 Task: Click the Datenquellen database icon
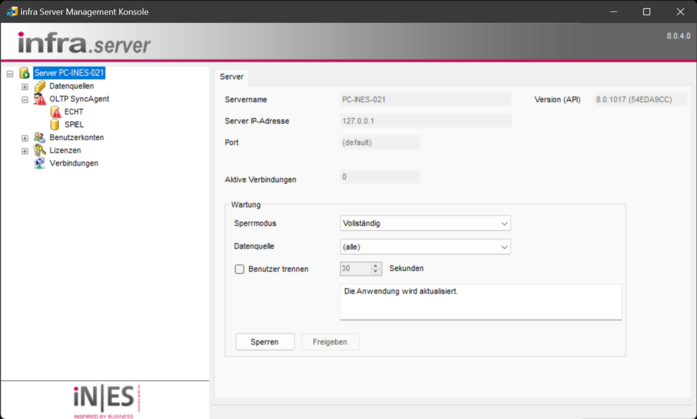click(40, 87)
